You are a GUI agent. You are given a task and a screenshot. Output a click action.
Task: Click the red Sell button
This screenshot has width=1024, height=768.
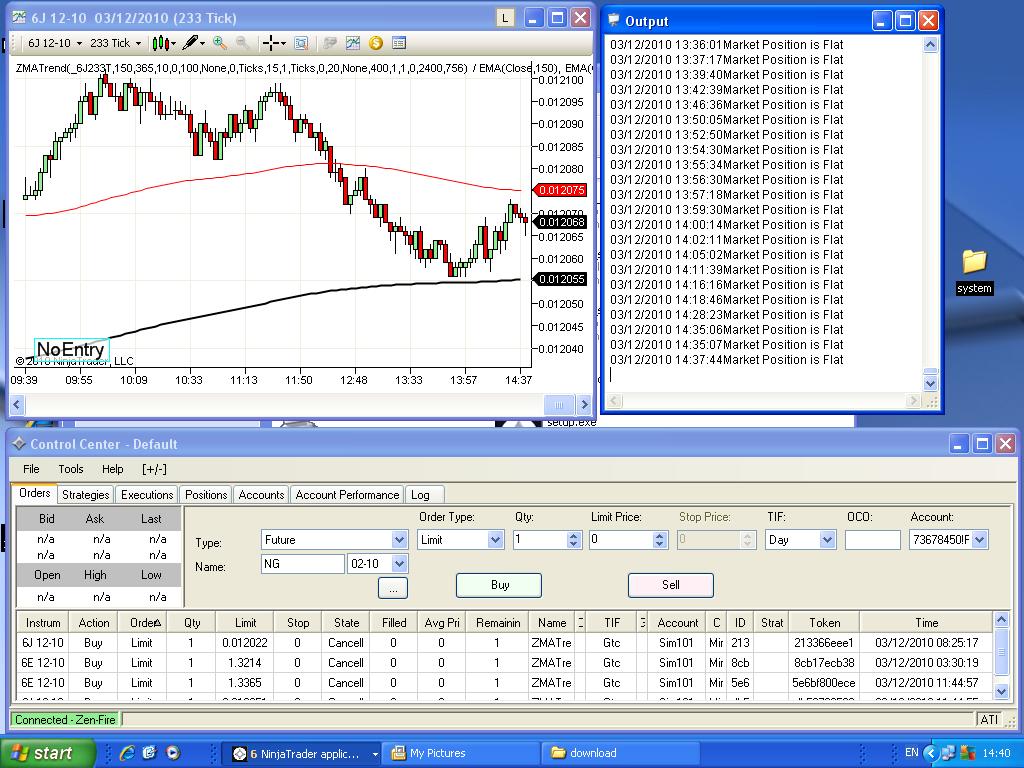(670, 585)
